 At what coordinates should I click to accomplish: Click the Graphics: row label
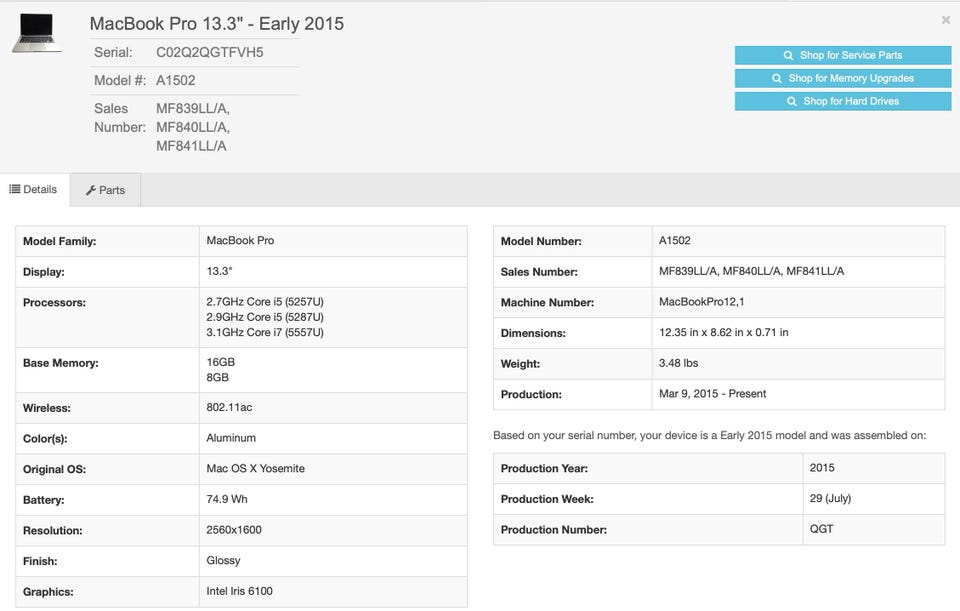click(48, 592)
